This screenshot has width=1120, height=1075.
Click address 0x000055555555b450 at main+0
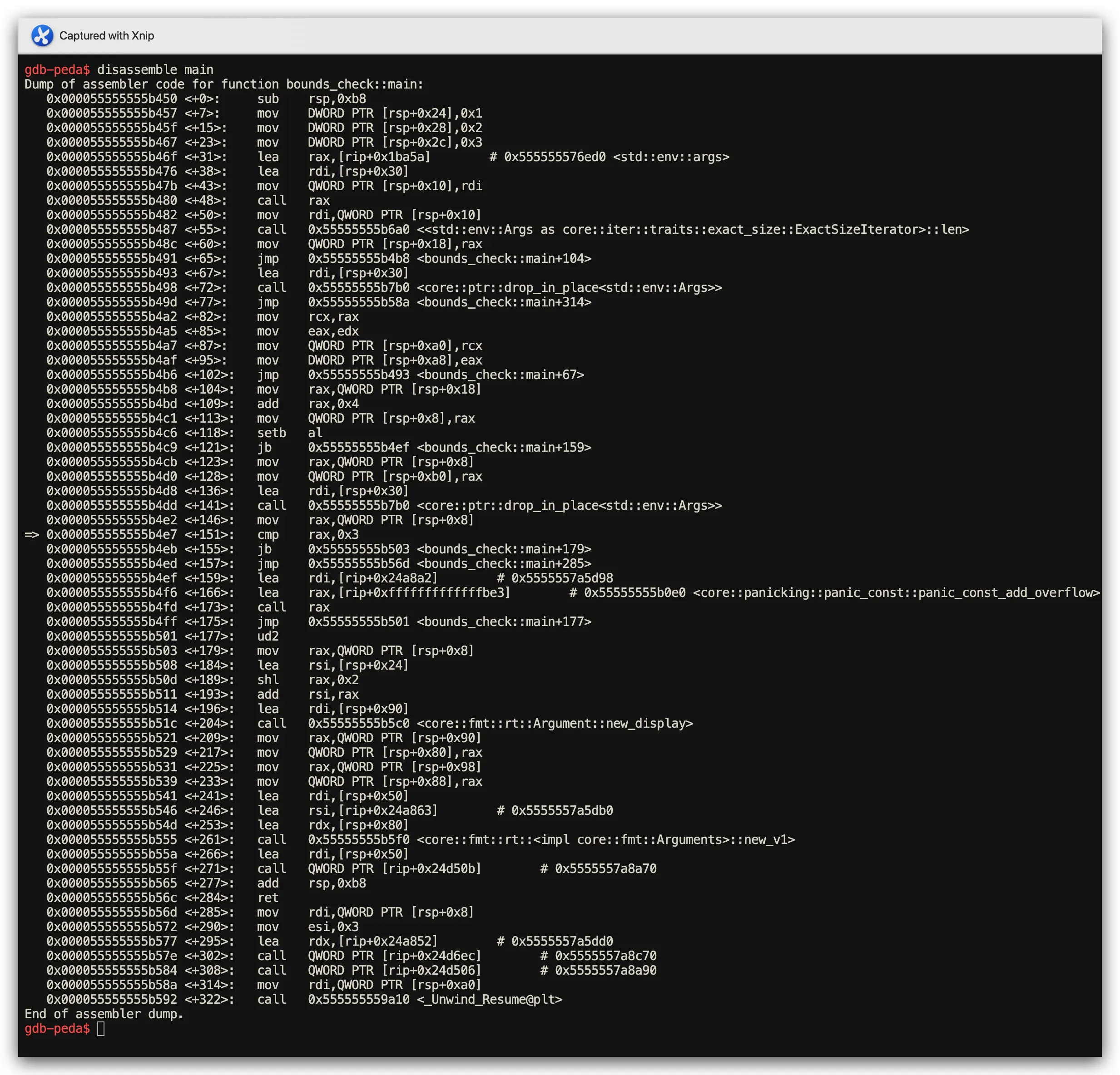(x=112, y=99)
